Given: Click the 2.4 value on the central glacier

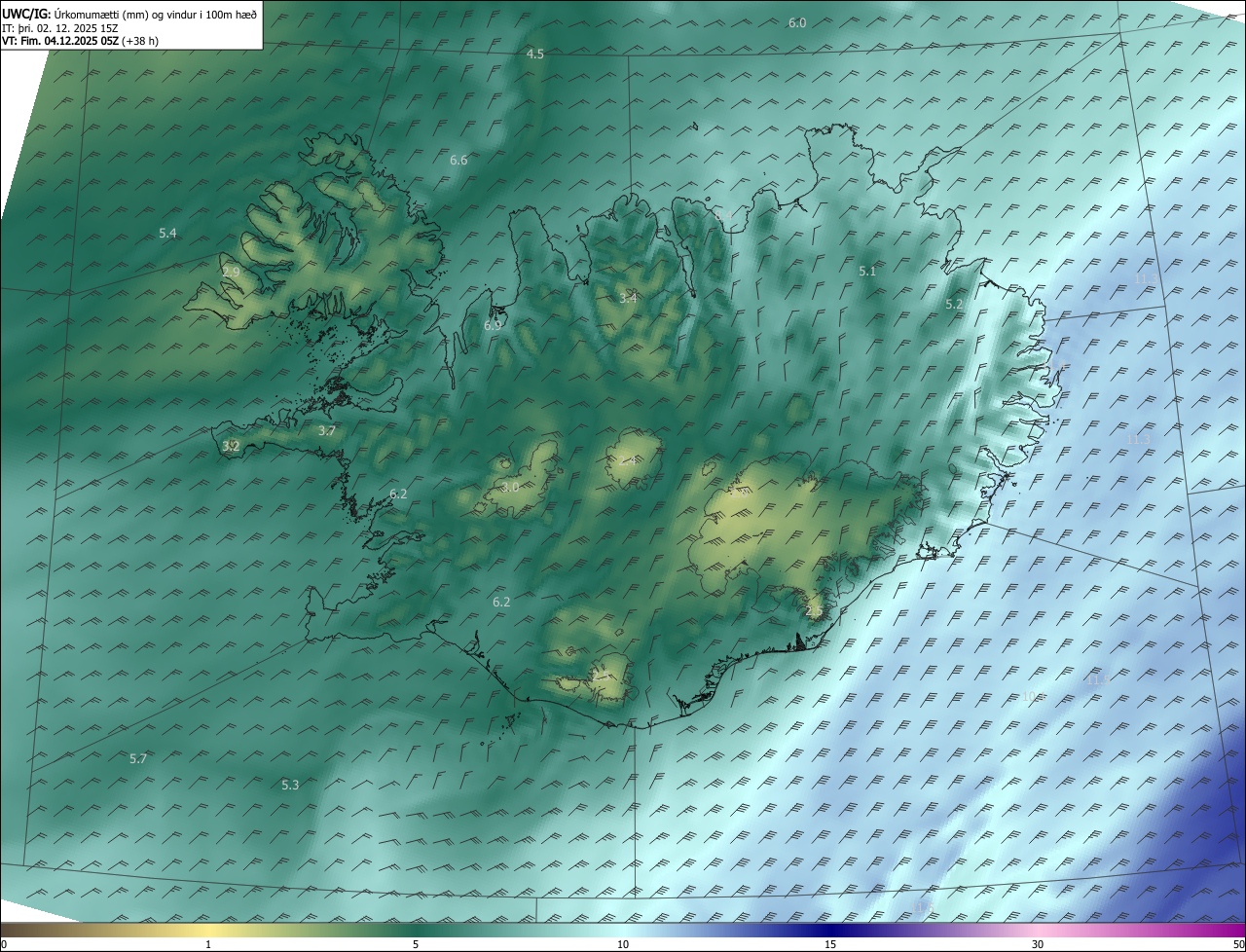Looking at the screenshot, I should 628,460.
